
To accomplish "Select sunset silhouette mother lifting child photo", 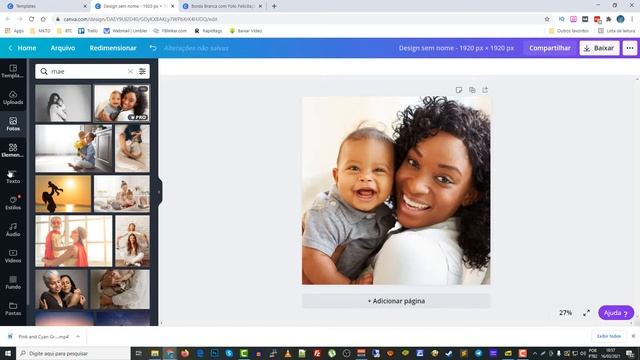I will [x=63, y=194].
